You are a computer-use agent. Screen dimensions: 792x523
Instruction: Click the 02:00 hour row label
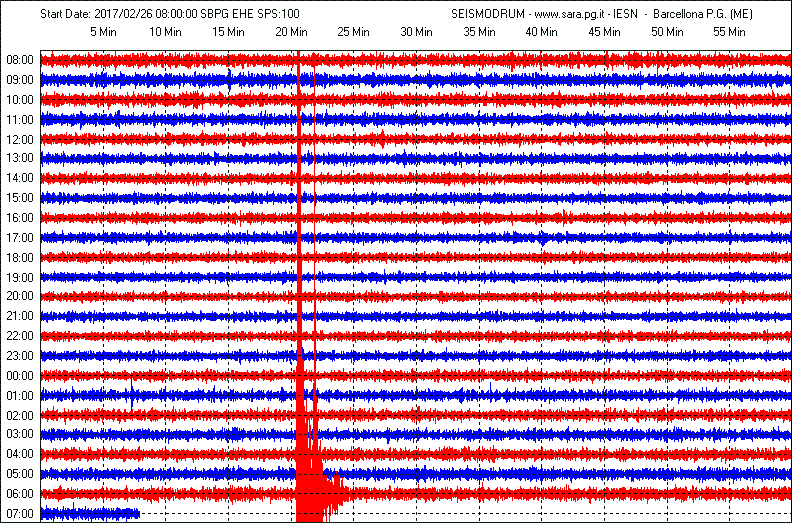pyautogui.click(x=20, y=416)
